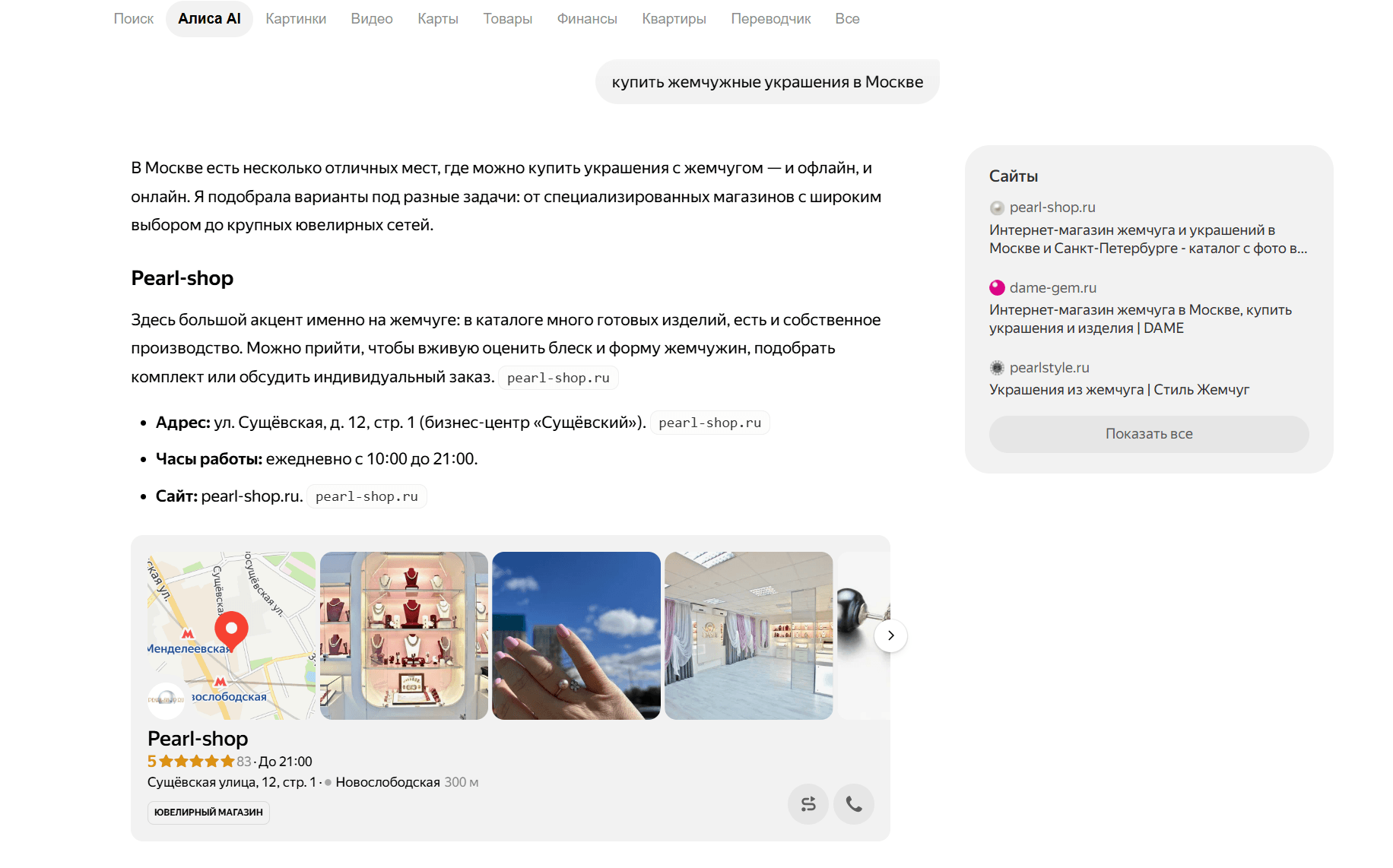Open the Все tab to see more services

(x=847, y=19)
